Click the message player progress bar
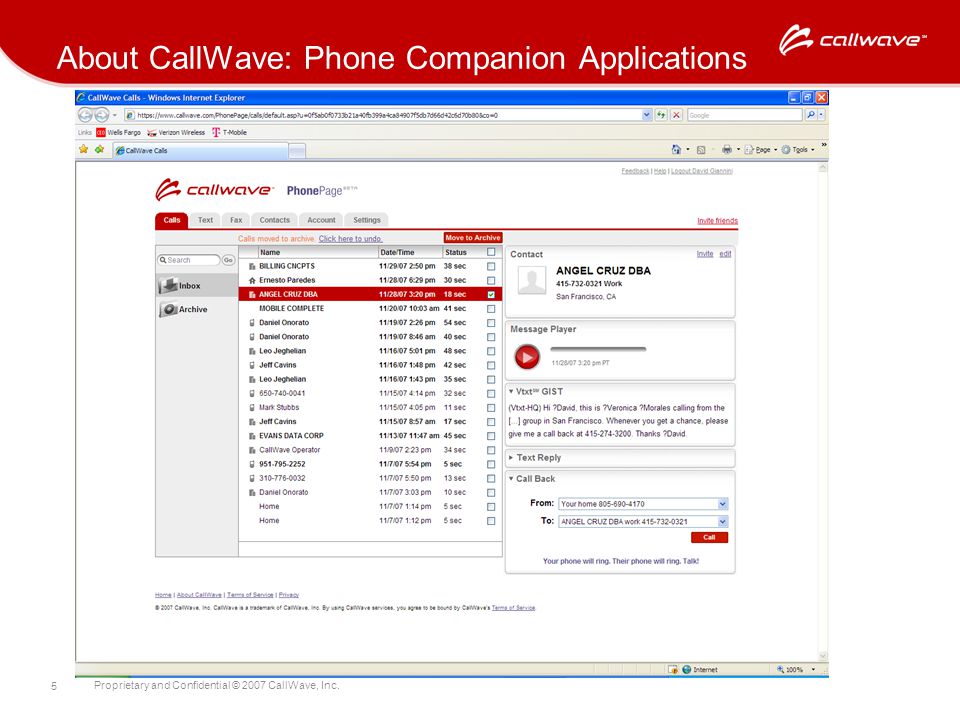Screen dimensions: 960x720 598,349
